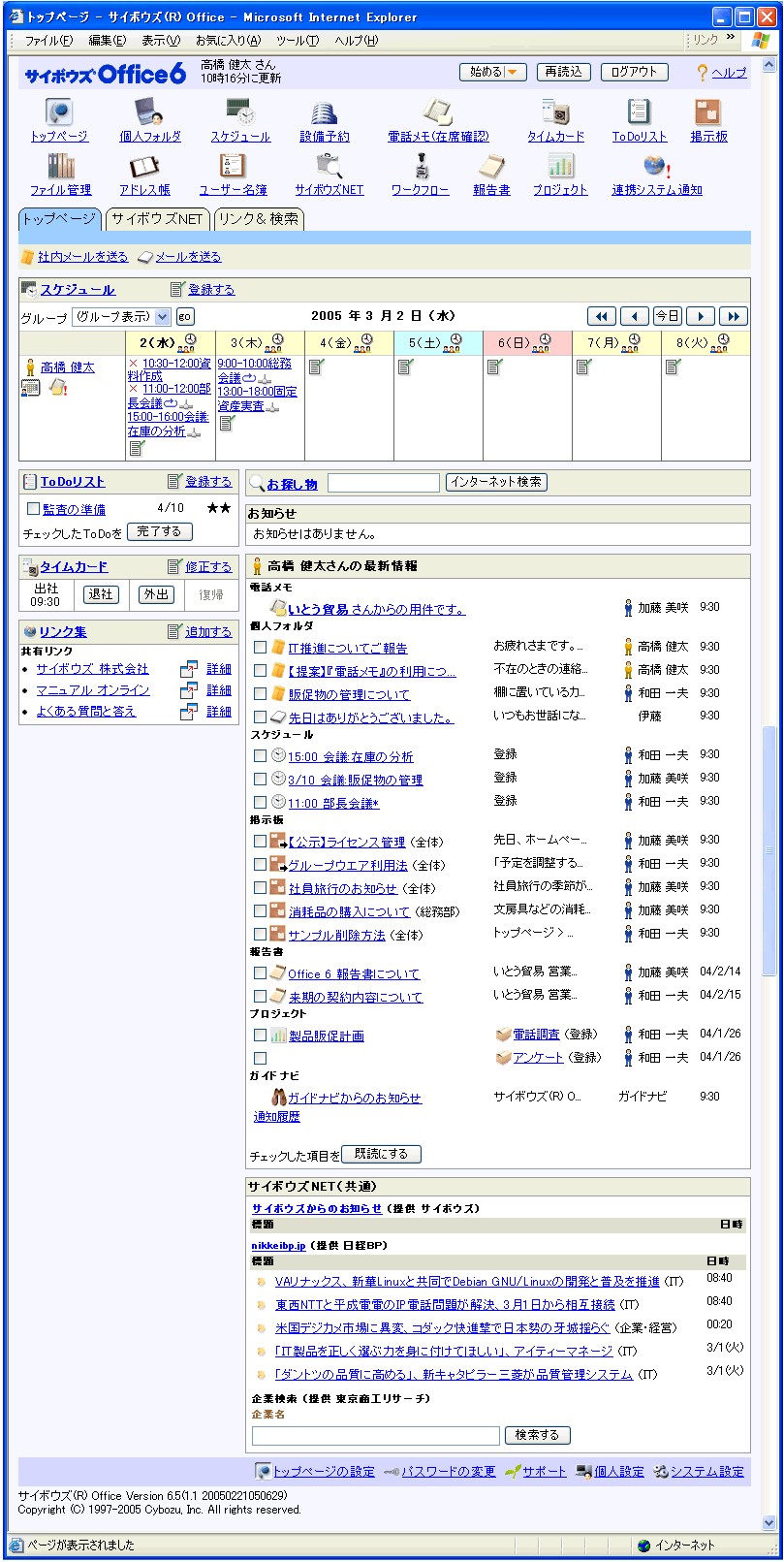Screen dimensions: 784x1562
Task: Open the ファイル管理 file management icon
Action: [x=60, y=166]
